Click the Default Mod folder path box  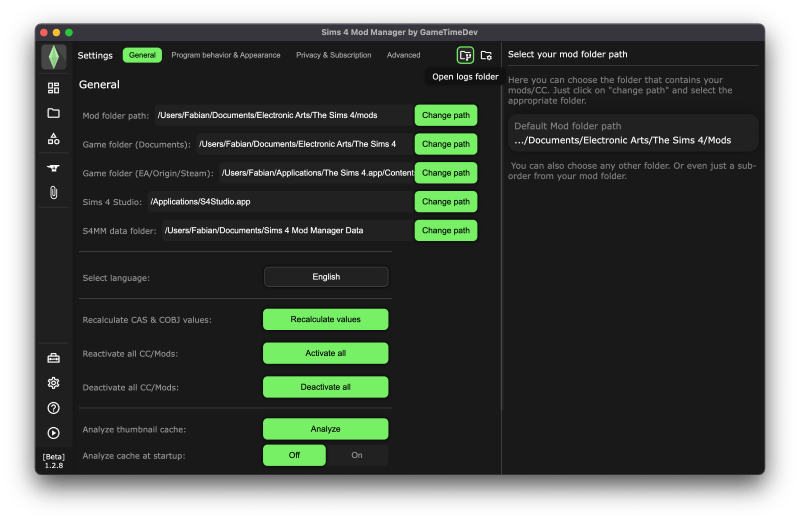(x=633, y=133)
